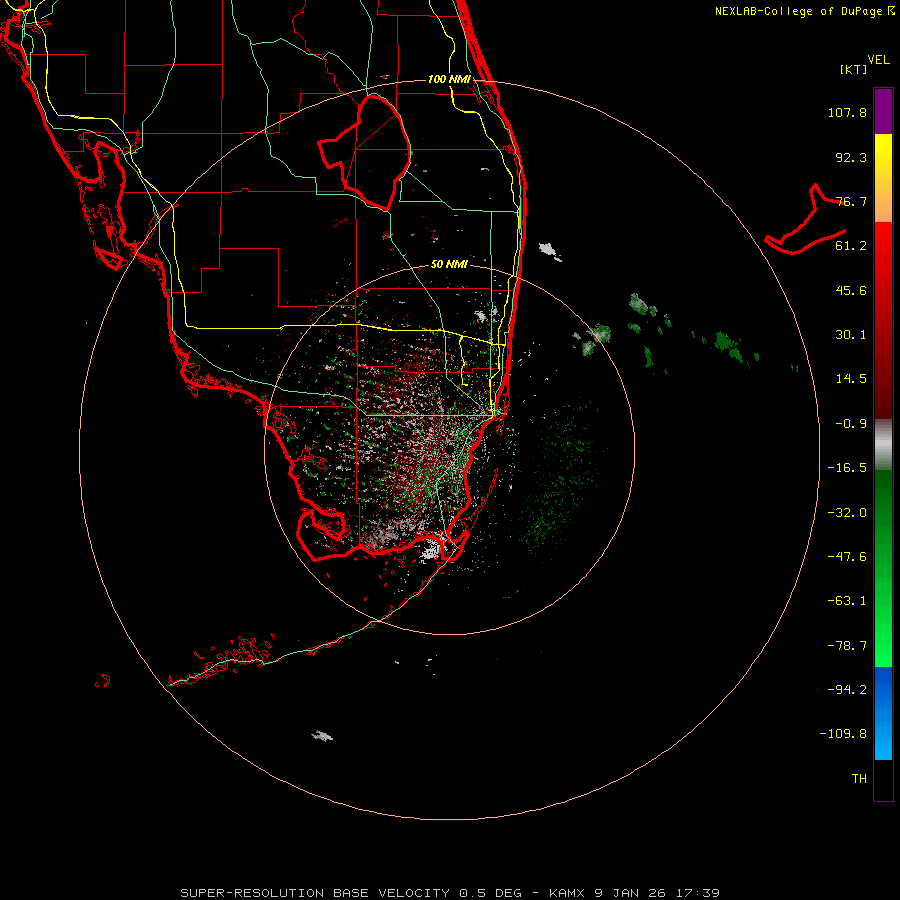Image resolution: width=900 pixels, height=900 pixels.
Task: Select the -0.9 legend value
Action: pos(851,424)
